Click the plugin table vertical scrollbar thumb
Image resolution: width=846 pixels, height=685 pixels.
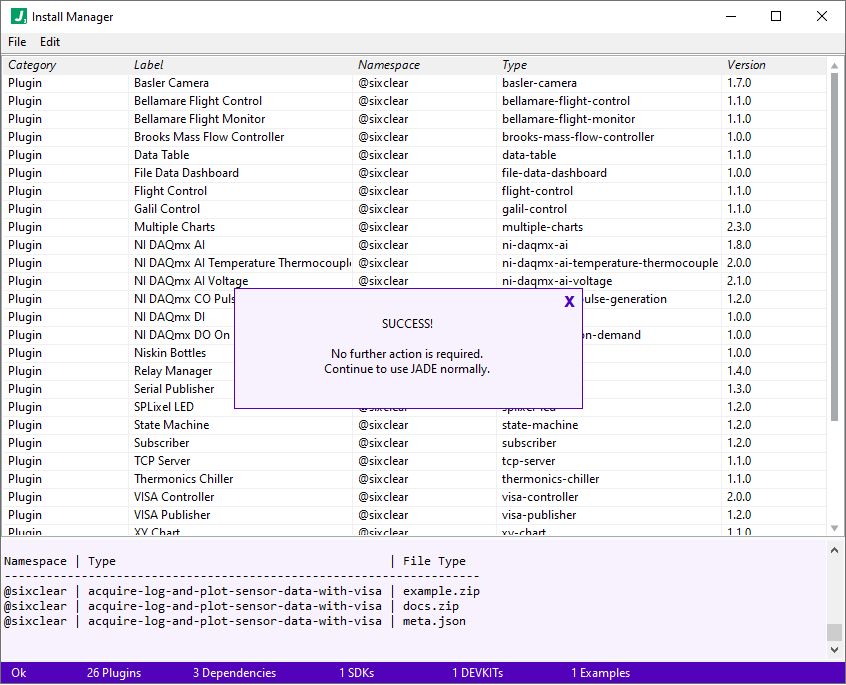pyautogui.click(x=834, y=247)
